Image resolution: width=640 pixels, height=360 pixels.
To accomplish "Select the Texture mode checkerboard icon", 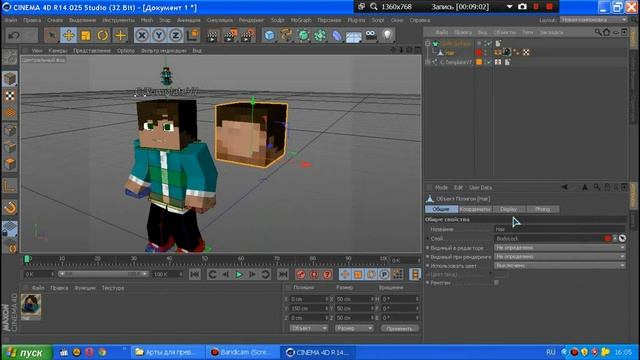I will (x=10, y=96).
